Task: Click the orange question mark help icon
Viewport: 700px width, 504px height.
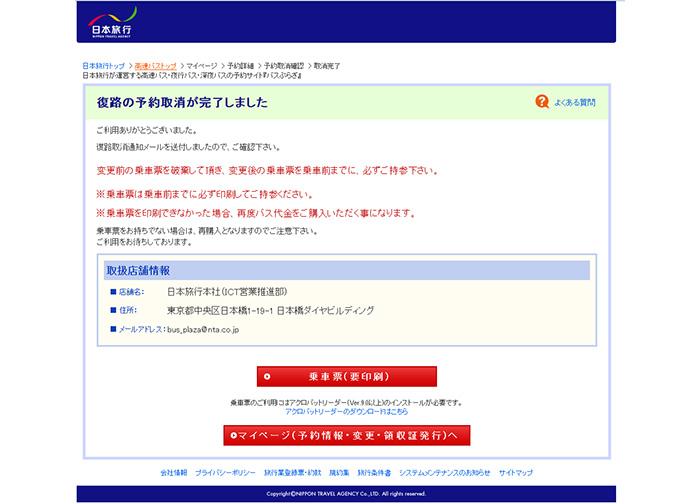Action: pos(542,102)
